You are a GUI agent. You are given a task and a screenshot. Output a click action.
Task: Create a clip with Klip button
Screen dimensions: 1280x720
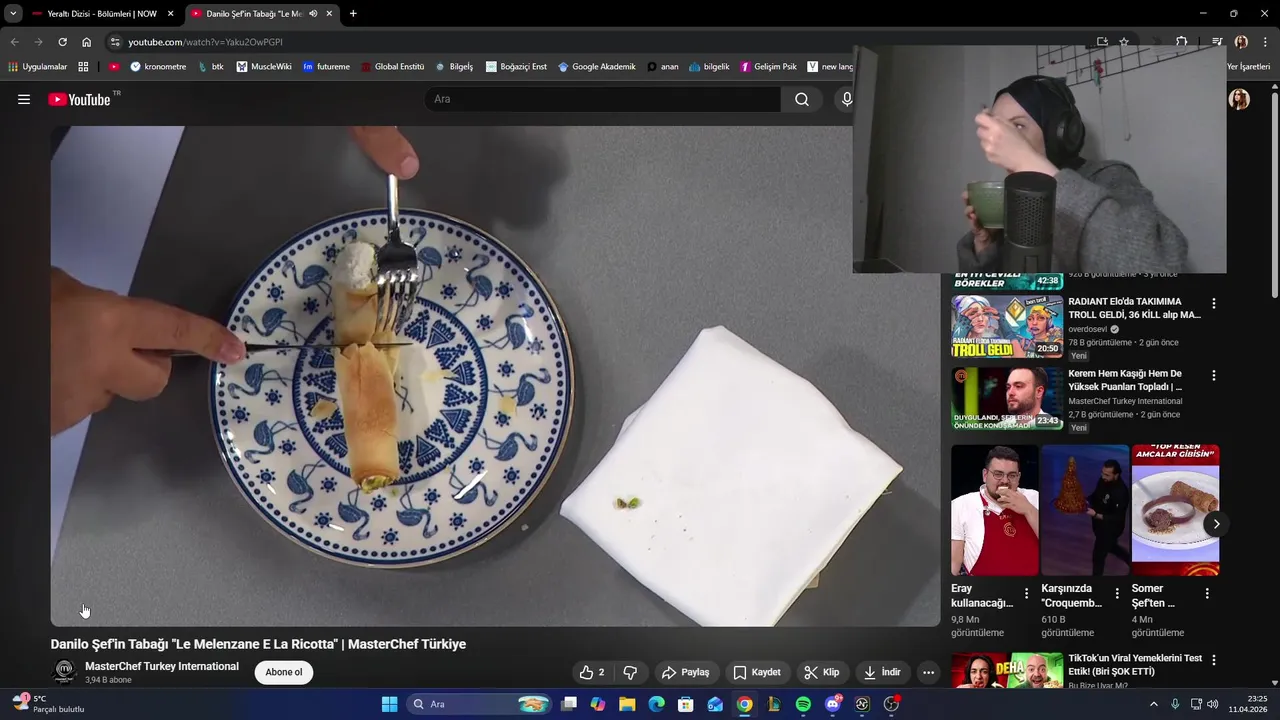tap(822, 672)
